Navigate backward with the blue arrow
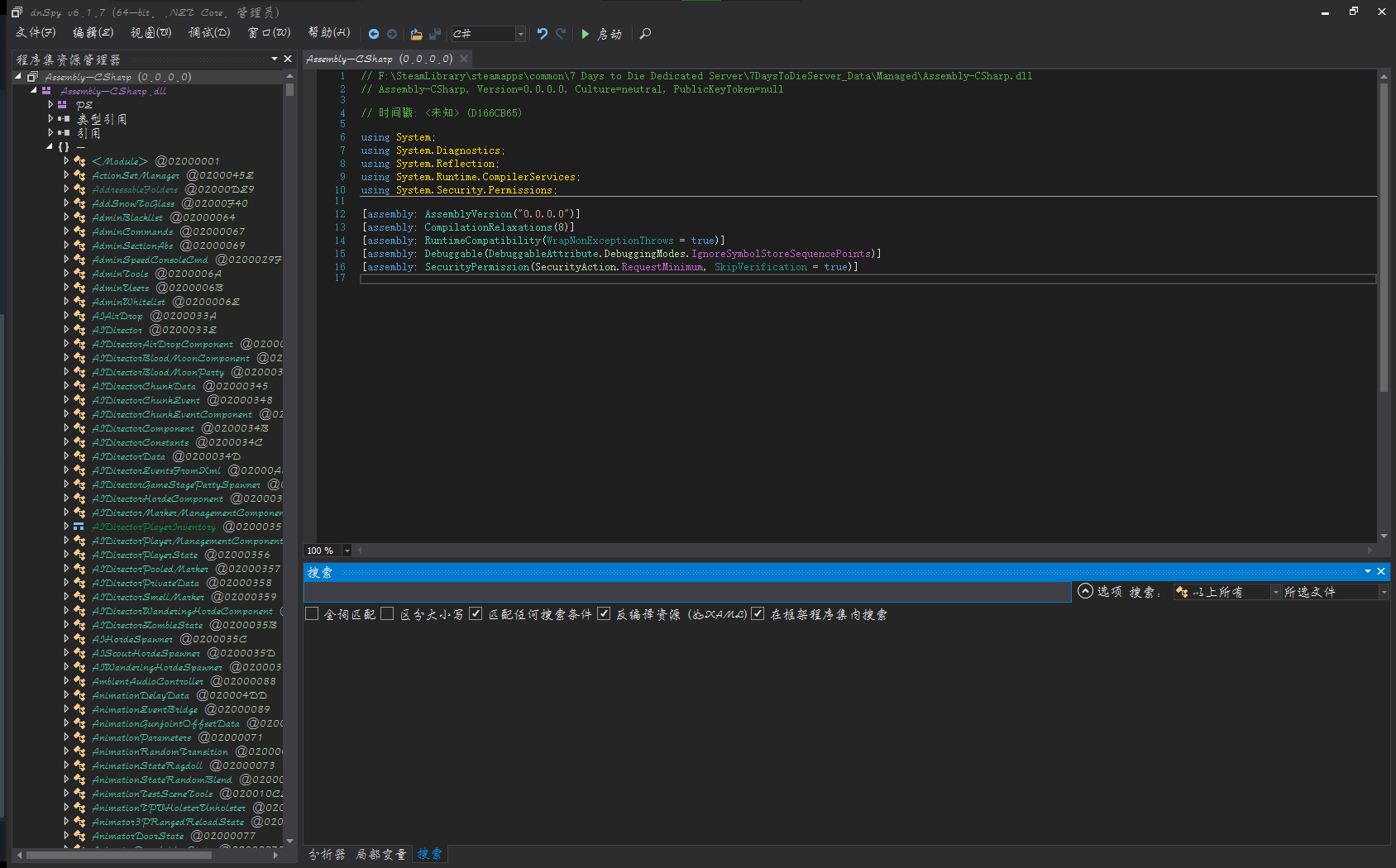1396x868 pixels. click(x=374, y=34)
